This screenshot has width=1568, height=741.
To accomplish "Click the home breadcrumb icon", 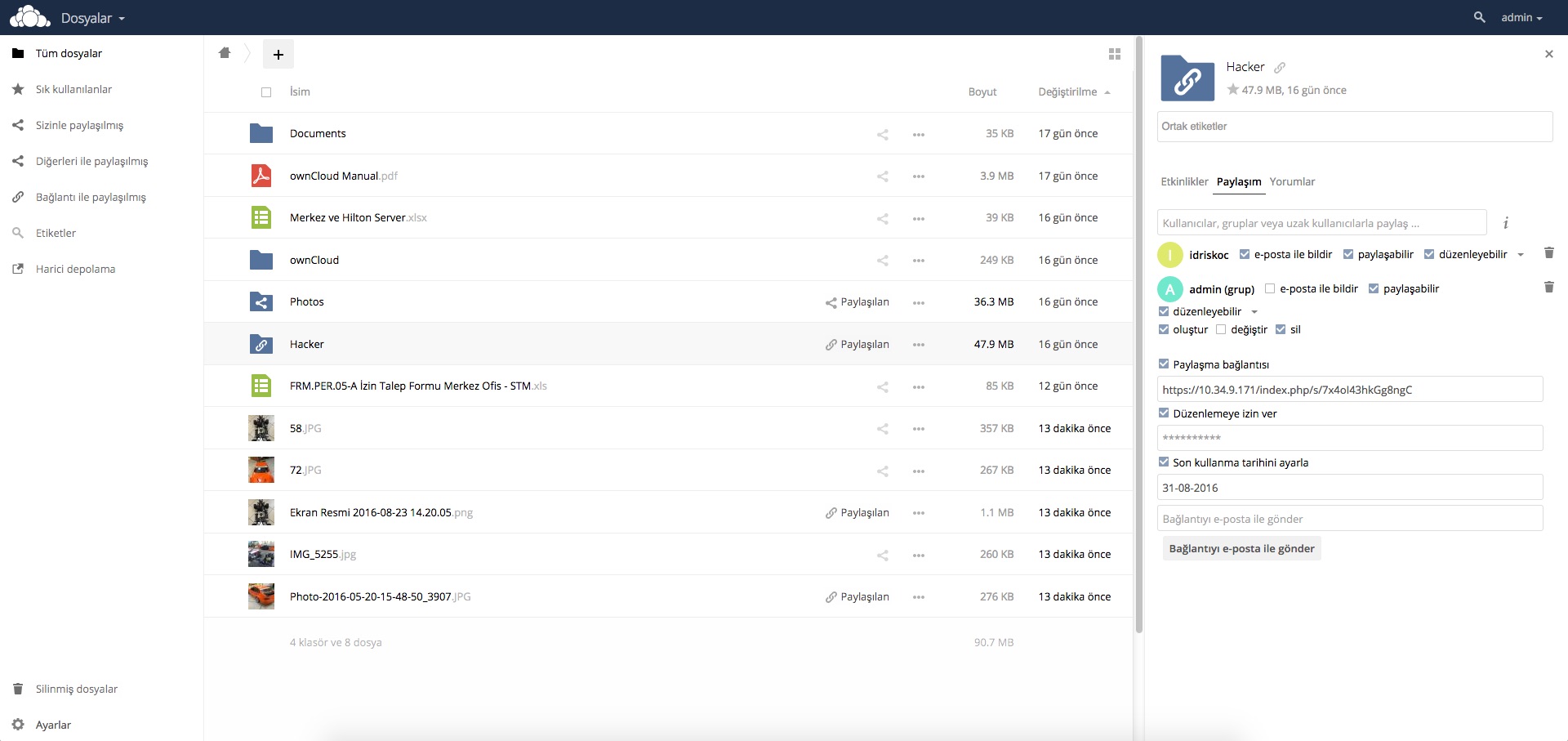I will click(x=225, y=53).
